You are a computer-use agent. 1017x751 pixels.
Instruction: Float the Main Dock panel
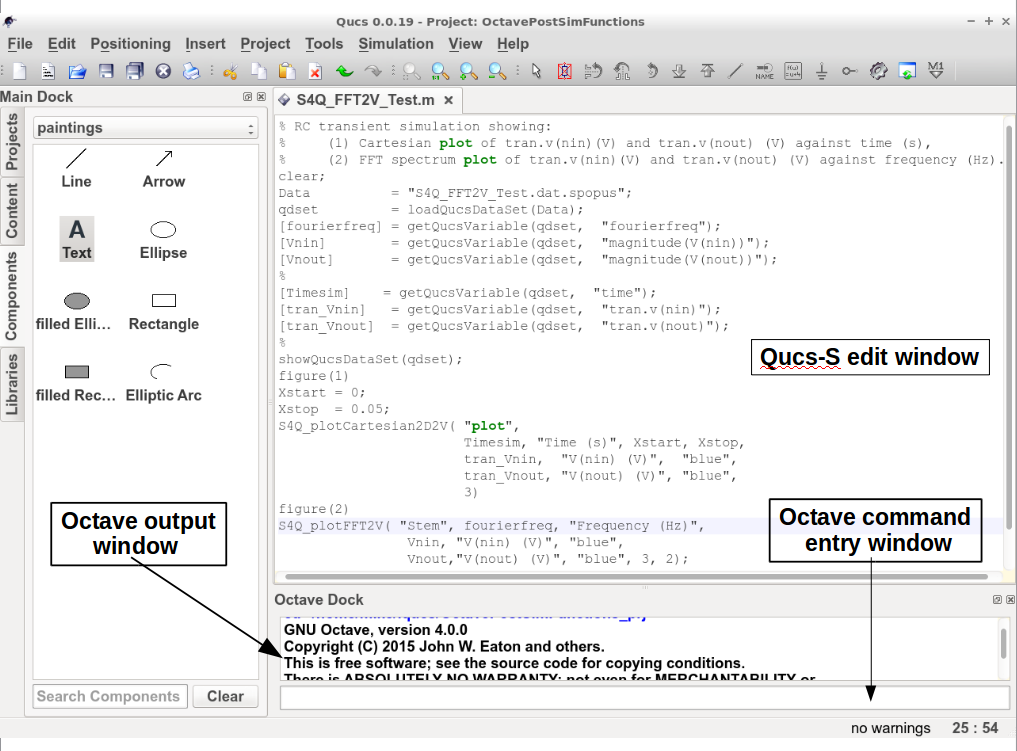247,97
